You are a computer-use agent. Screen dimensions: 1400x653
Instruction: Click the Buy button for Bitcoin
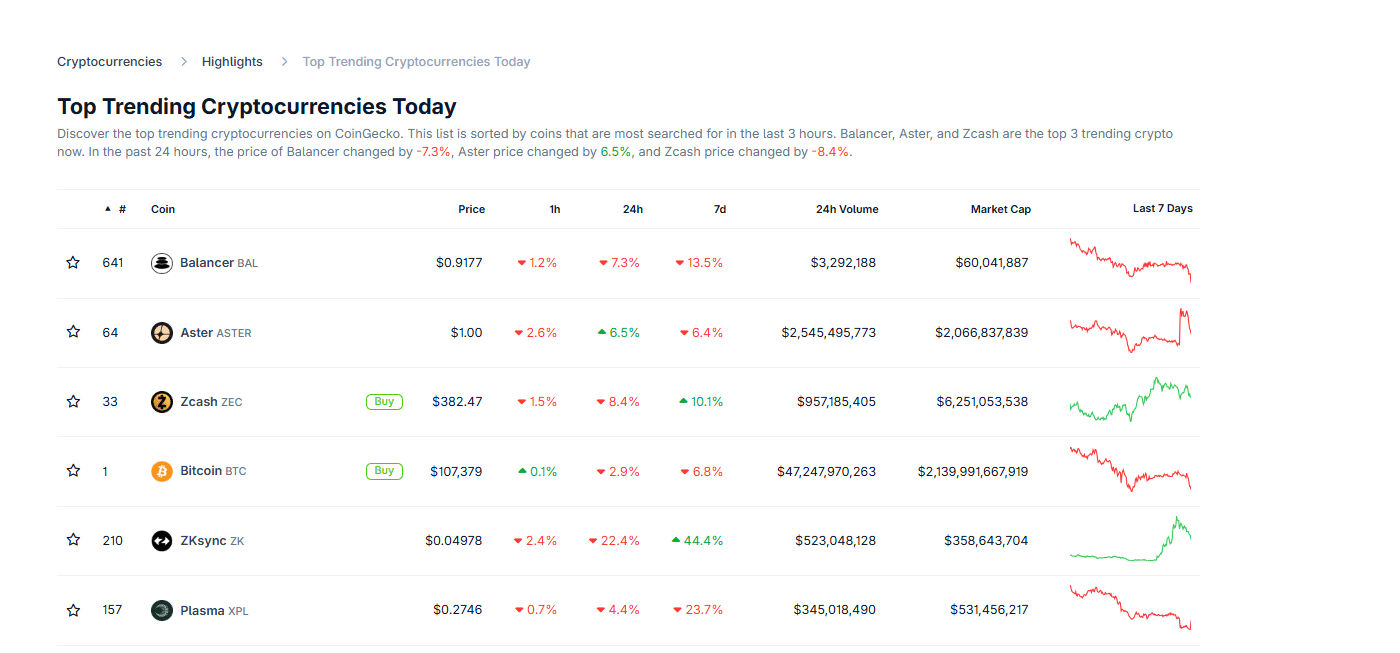(384, 470)
